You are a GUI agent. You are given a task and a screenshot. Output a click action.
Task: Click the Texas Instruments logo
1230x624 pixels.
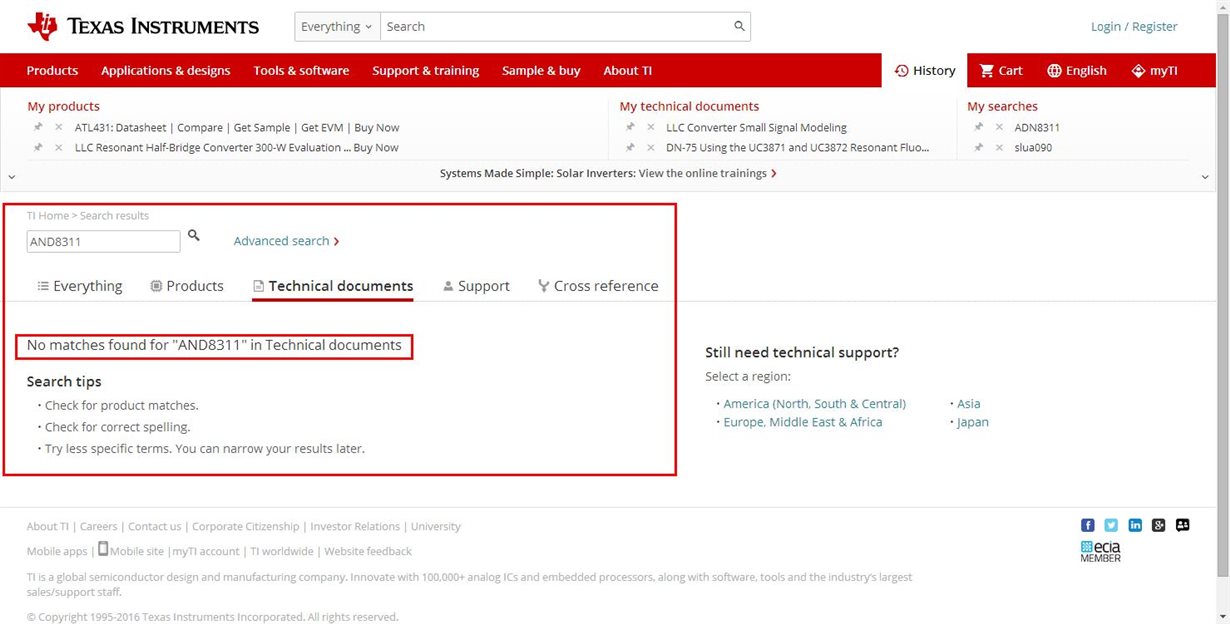143,26
